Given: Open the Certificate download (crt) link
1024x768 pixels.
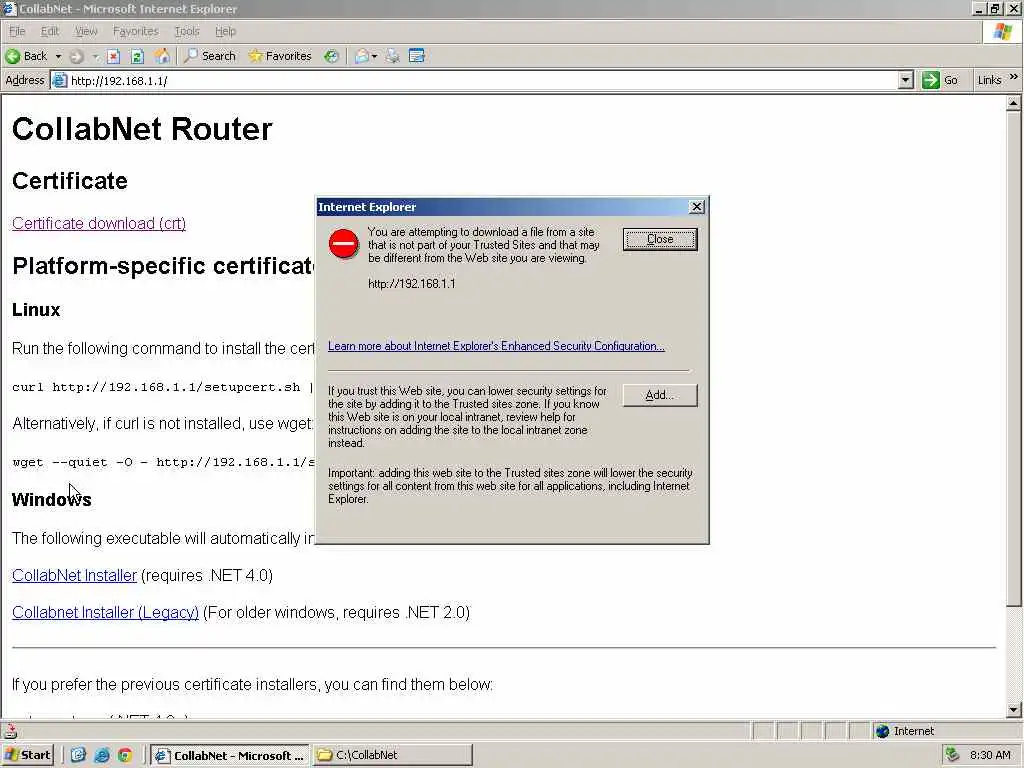Looking at the screenshot, I should pos(99,223).
